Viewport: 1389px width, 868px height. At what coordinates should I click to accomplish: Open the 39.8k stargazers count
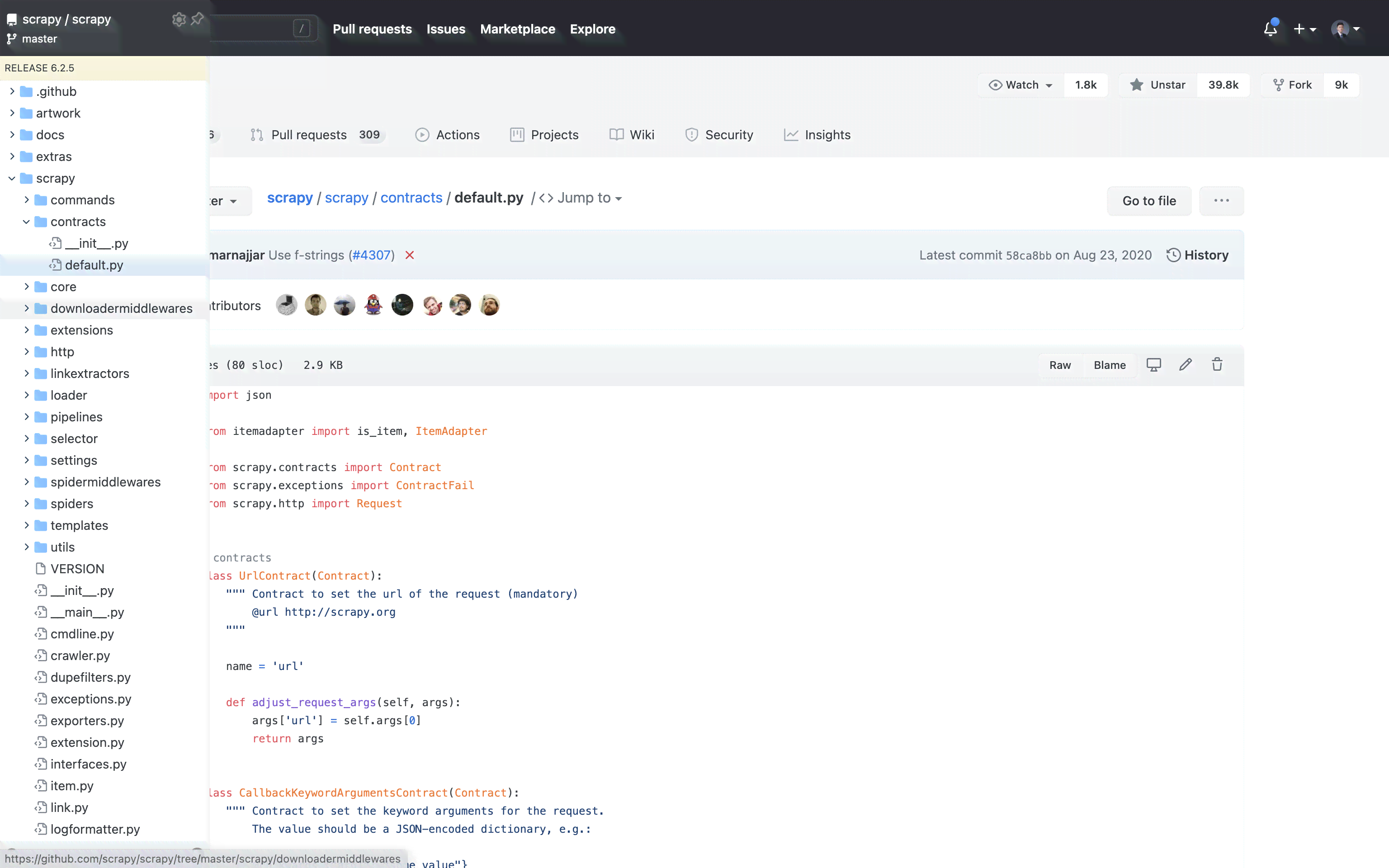point(1223,85)
